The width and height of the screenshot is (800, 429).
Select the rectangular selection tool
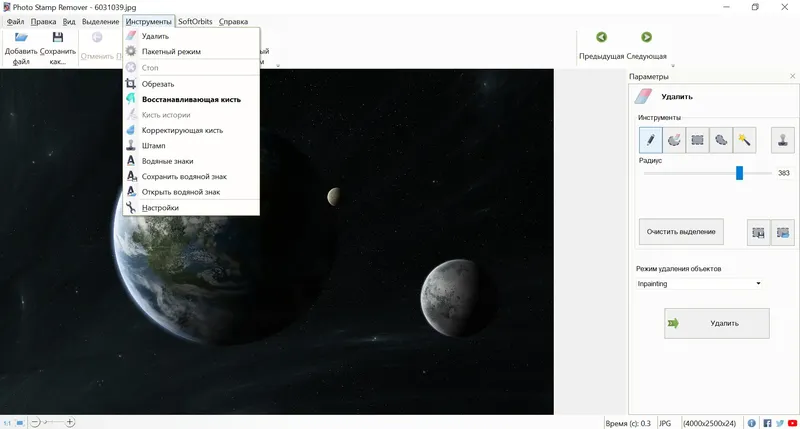[697, 140]
